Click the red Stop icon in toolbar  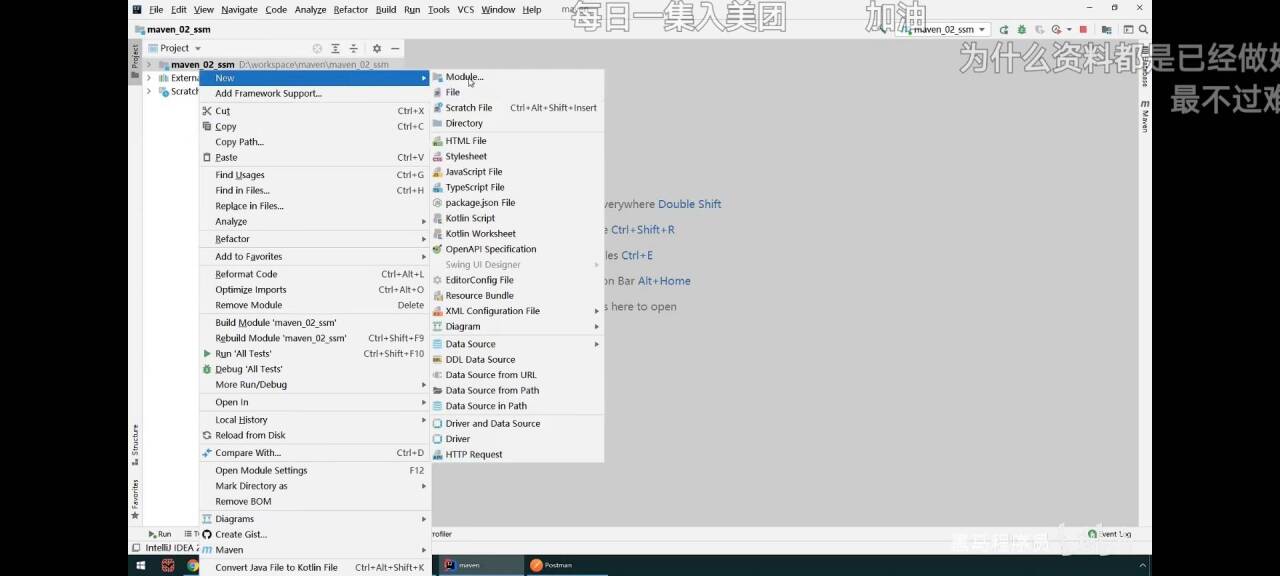click(1083, 30)
